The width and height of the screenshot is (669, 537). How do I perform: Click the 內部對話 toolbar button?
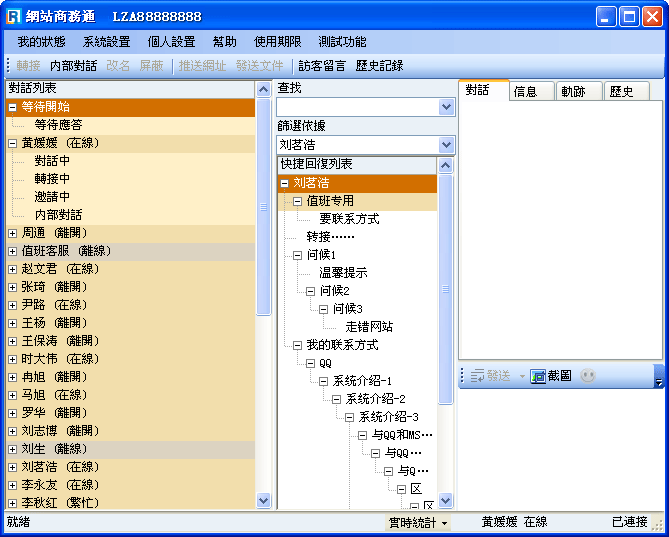[x=73, y=66]
